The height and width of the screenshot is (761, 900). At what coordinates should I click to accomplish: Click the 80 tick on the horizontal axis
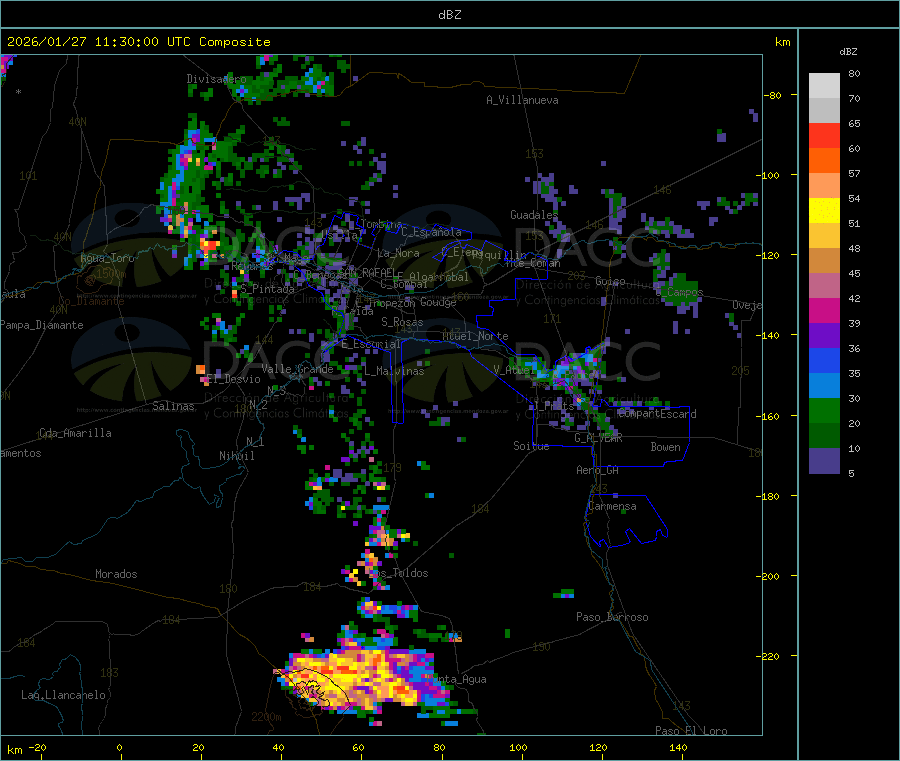[x=439, y=747]
